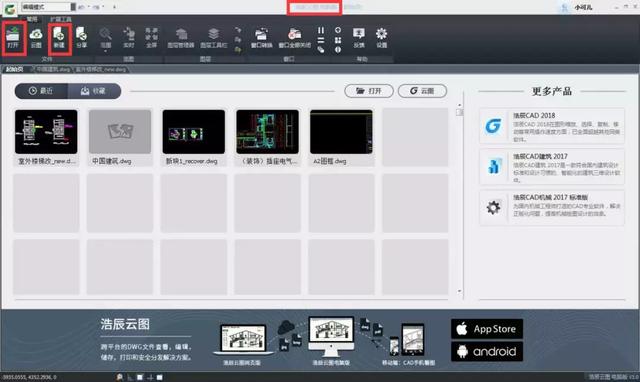Switch to the 扩展工具 ribbon tab
The height and width of the screenshot is (382, 640).
tap(60, 19)
